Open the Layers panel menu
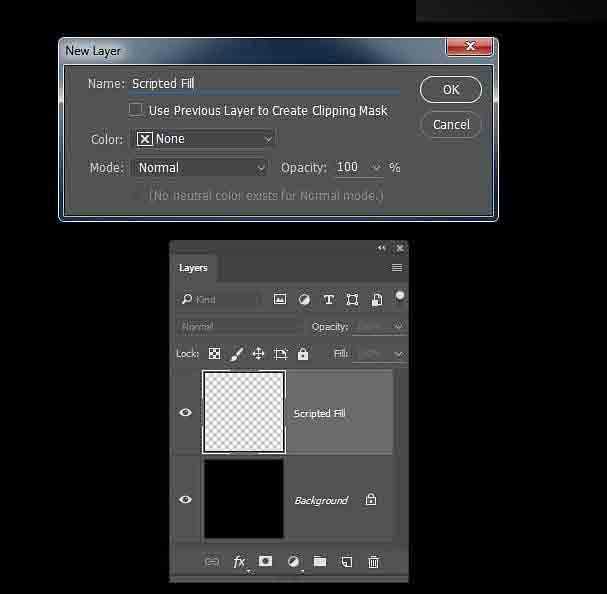The height and width of the screenshot is (594, 607). pyautogui.click(x=397, y=268)
